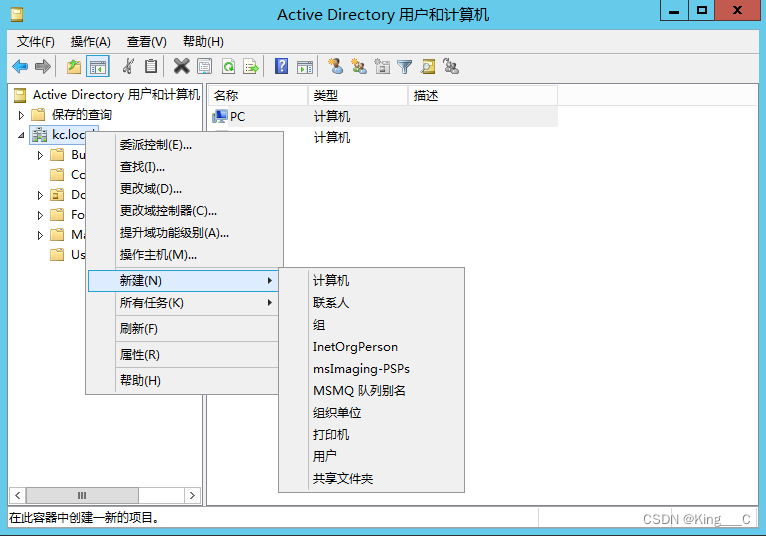The width and height of the screenshot is (766, 536).
Task: Select 提升域功能级别(A)... entry
Action: (184, 233)
